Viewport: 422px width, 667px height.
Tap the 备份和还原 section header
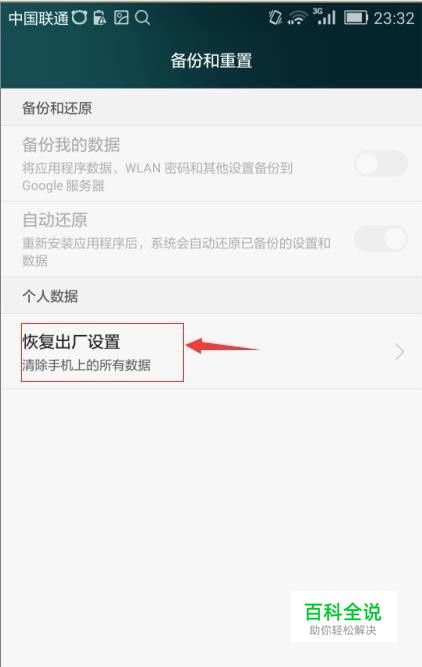(x=57, y=108)
